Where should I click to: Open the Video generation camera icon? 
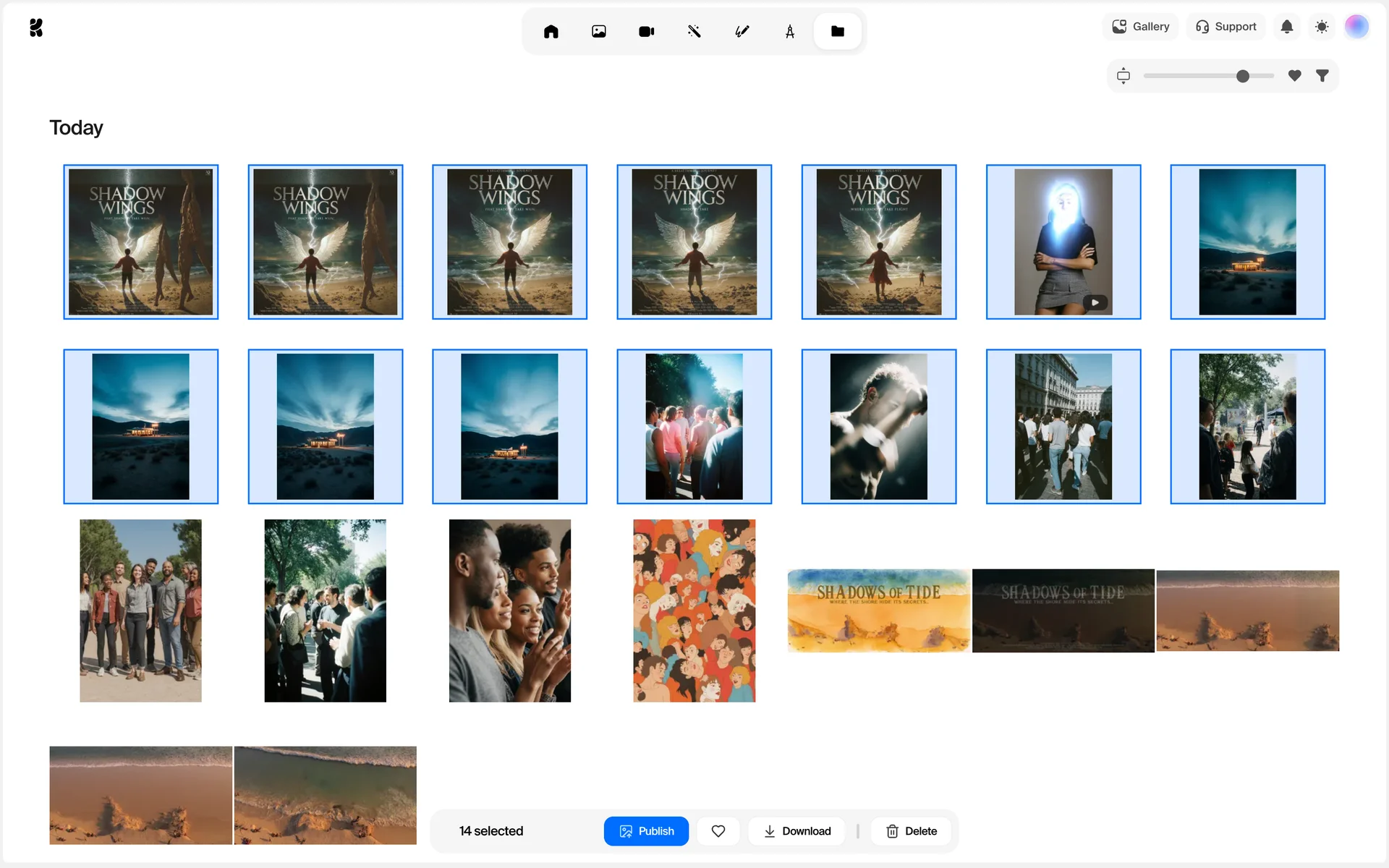coord(646,31)
